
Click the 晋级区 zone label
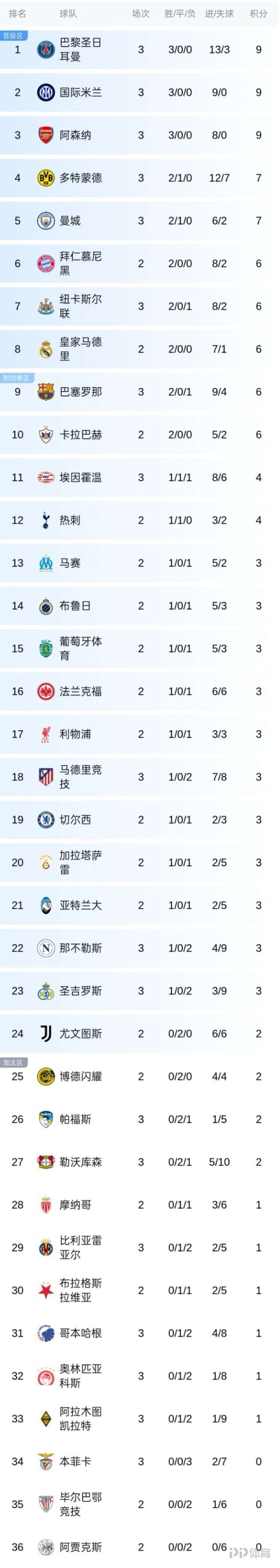pyautogui.click(x=12, y=36)
